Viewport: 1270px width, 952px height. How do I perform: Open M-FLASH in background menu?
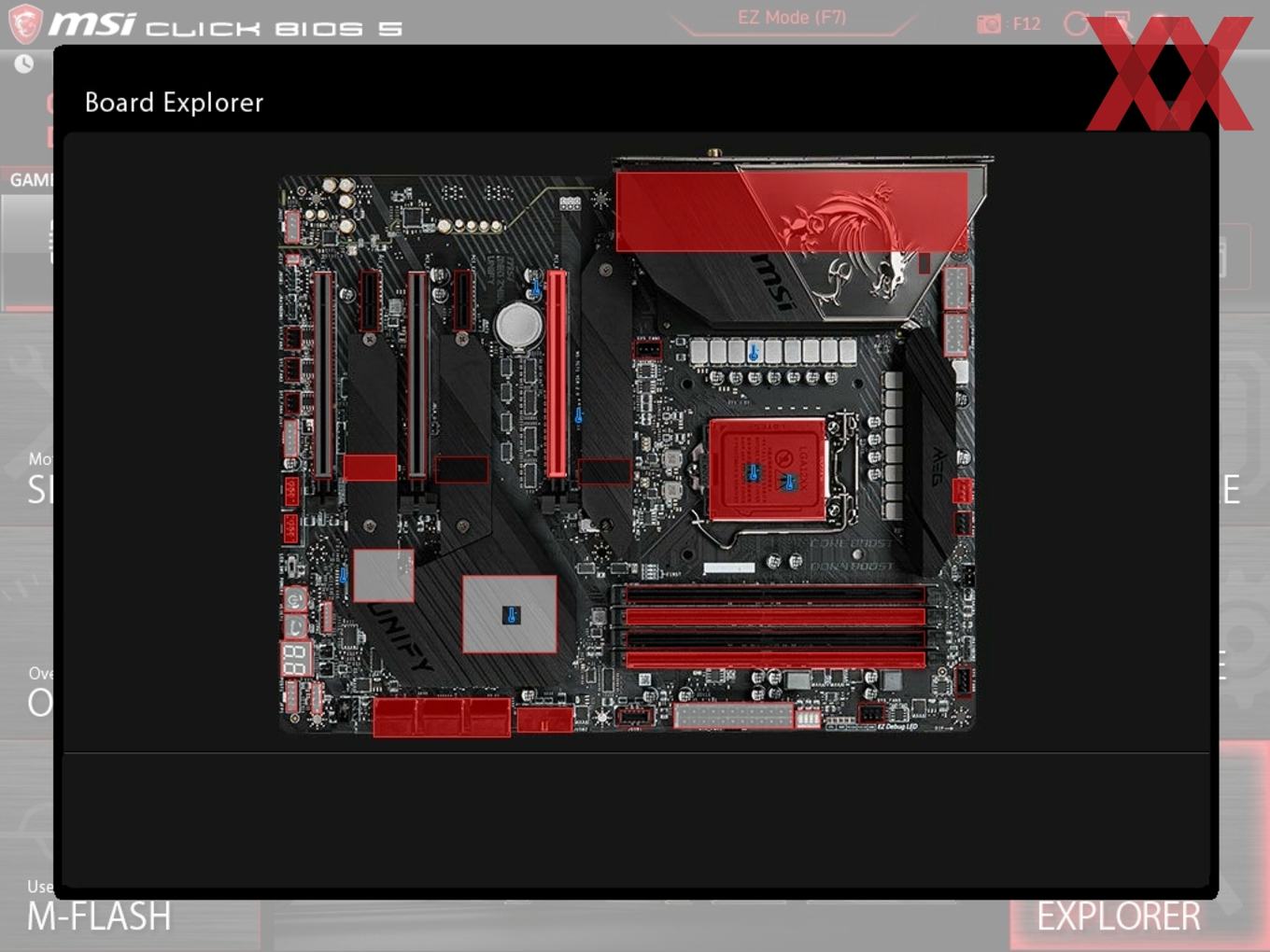point(99,917)
